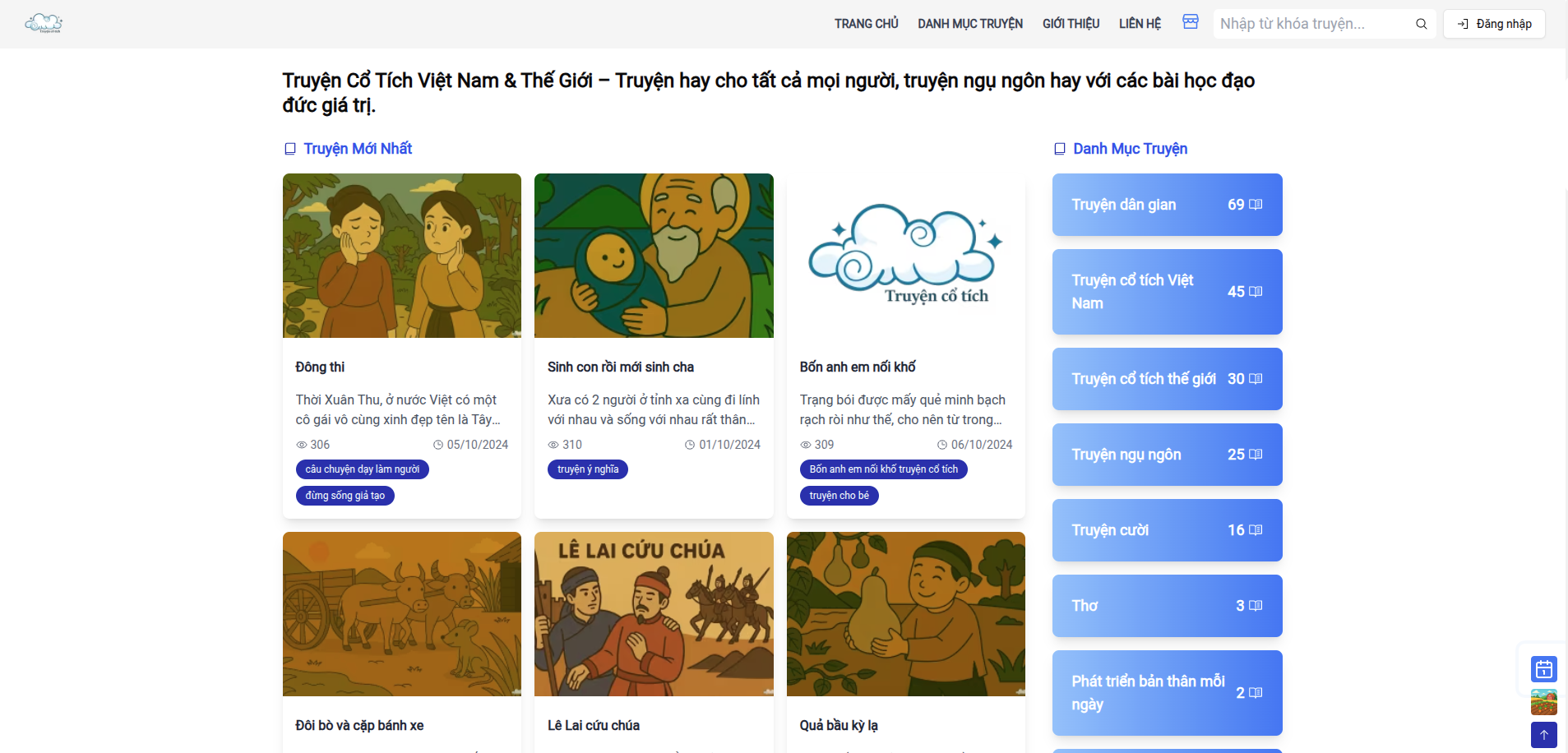
Task: Select the Truyện cười category card
Action: [1167, 530]
